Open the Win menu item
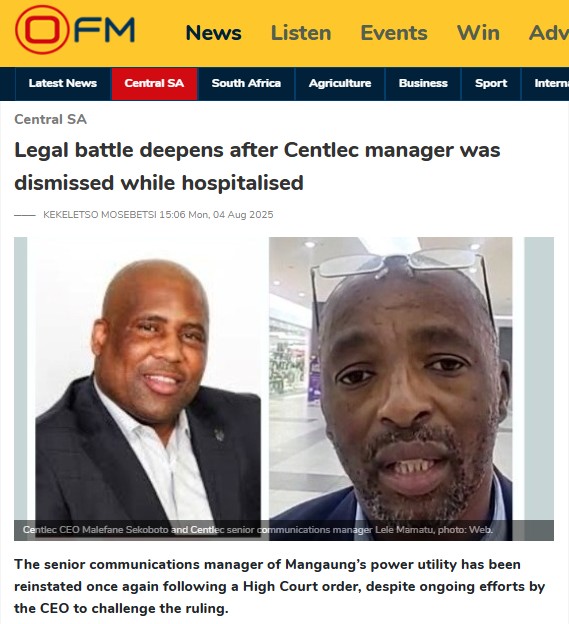 [x=478, y=33]
